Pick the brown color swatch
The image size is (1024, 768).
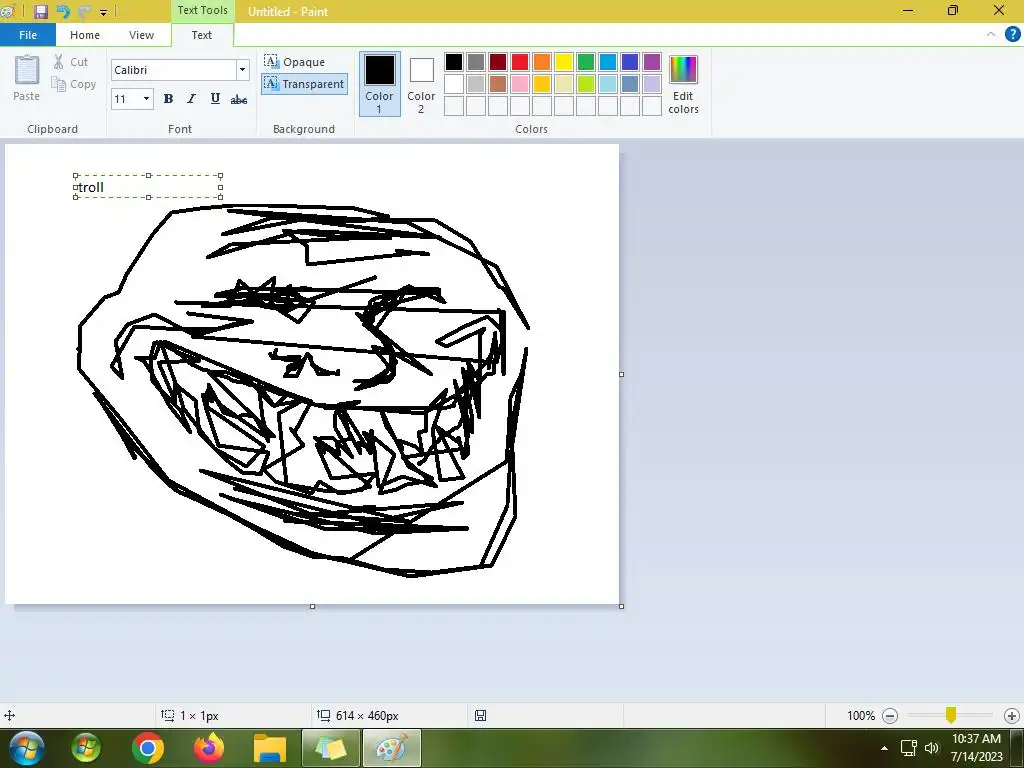[498, 84]
